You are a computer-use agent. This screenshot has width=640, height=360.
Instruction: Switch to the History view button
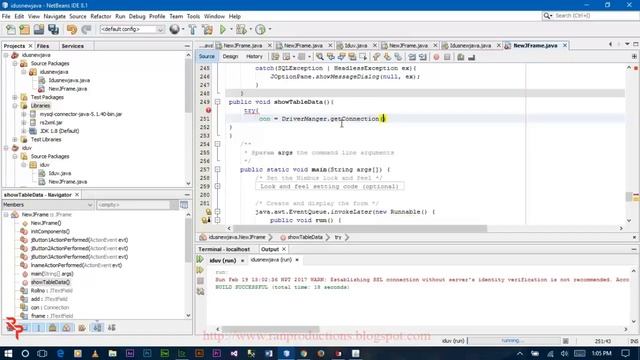[x=254, y=57]
